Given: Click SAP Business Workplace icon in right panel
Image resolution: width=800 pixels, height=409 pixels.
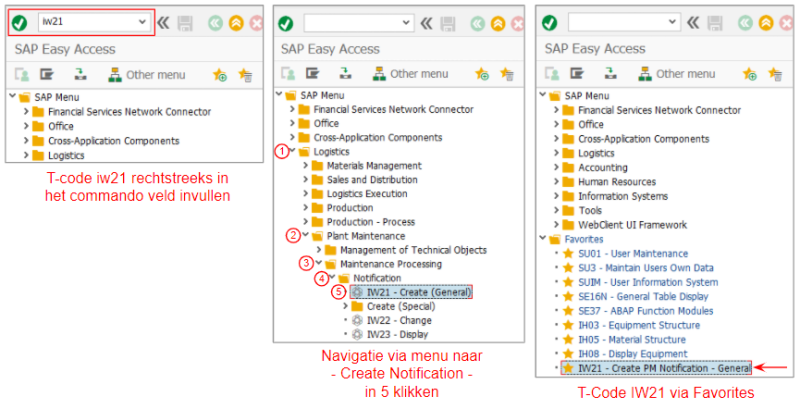Looking at the screenshot, I should [611, 74].
